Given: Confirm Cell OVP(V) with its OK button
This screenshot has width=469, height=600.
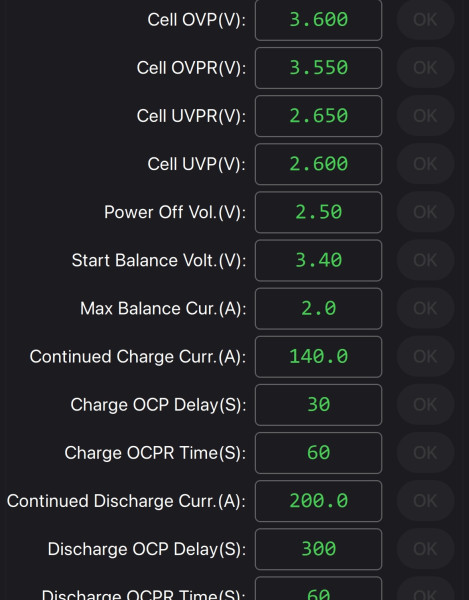Looking at the screenshot, I should pyautogui.click(x=425, y=20).
